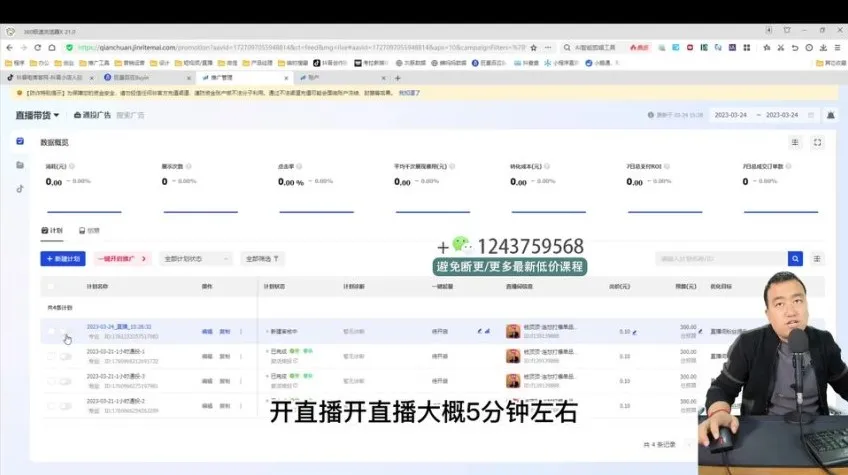Click the bid edit pencil in first row

(635, 331)
